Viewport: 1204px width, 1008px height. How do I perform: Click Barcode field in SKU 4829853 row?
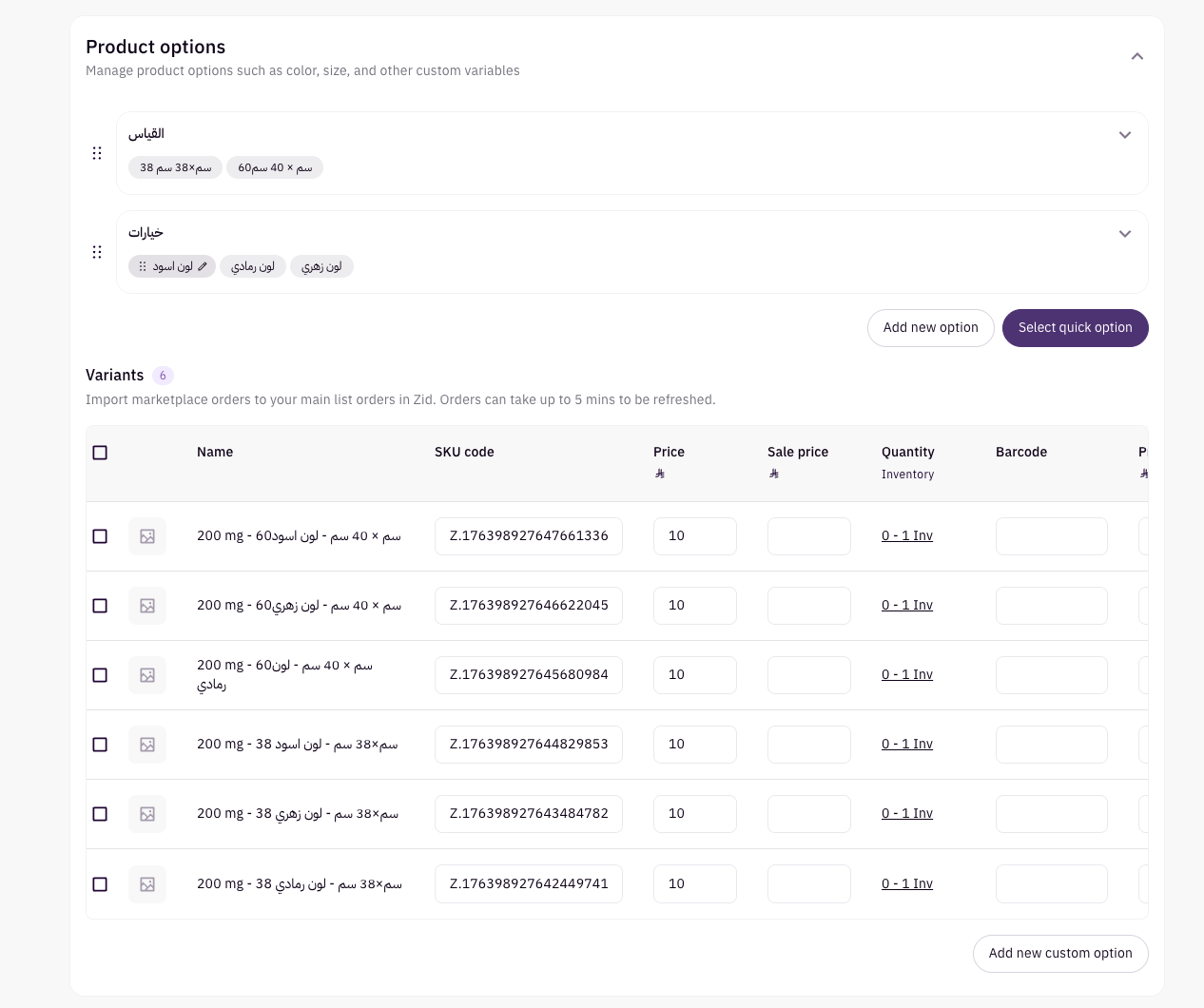pyautogui.click(x=1052, y=745)
